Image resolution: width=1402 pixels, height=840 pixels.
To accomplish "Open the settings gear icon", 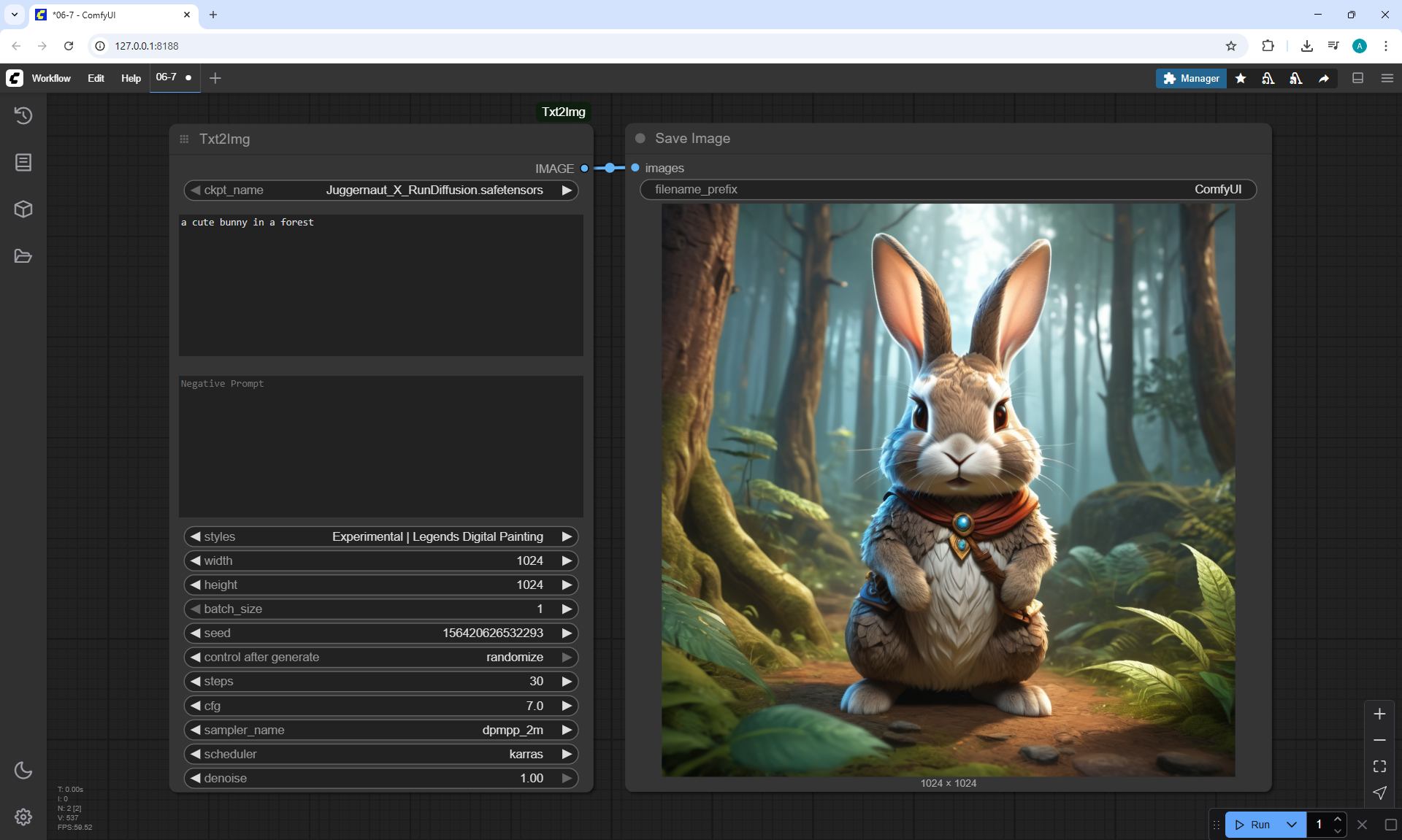I will 23,817.
